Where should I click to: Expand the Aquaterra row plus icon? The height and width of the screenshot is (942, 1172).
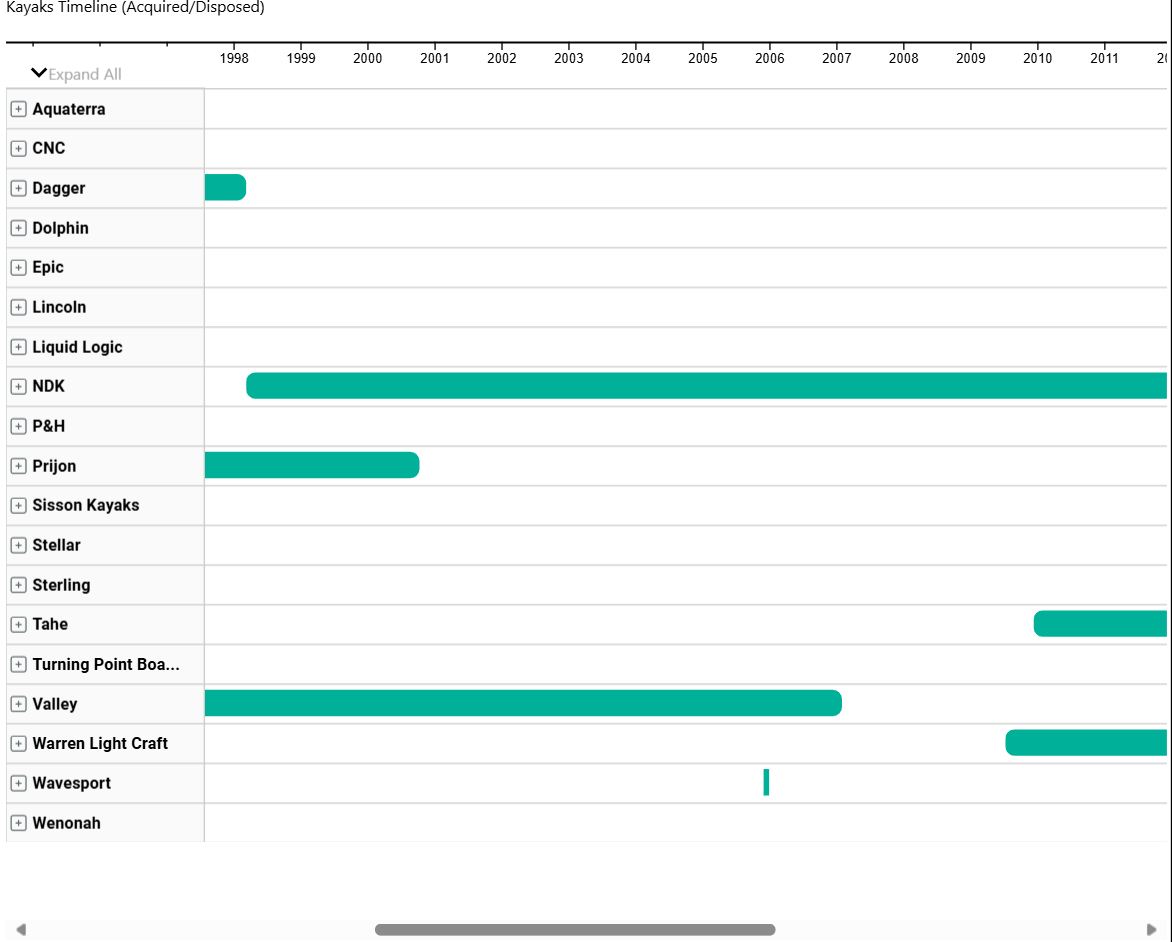click(x=19, y=109)
